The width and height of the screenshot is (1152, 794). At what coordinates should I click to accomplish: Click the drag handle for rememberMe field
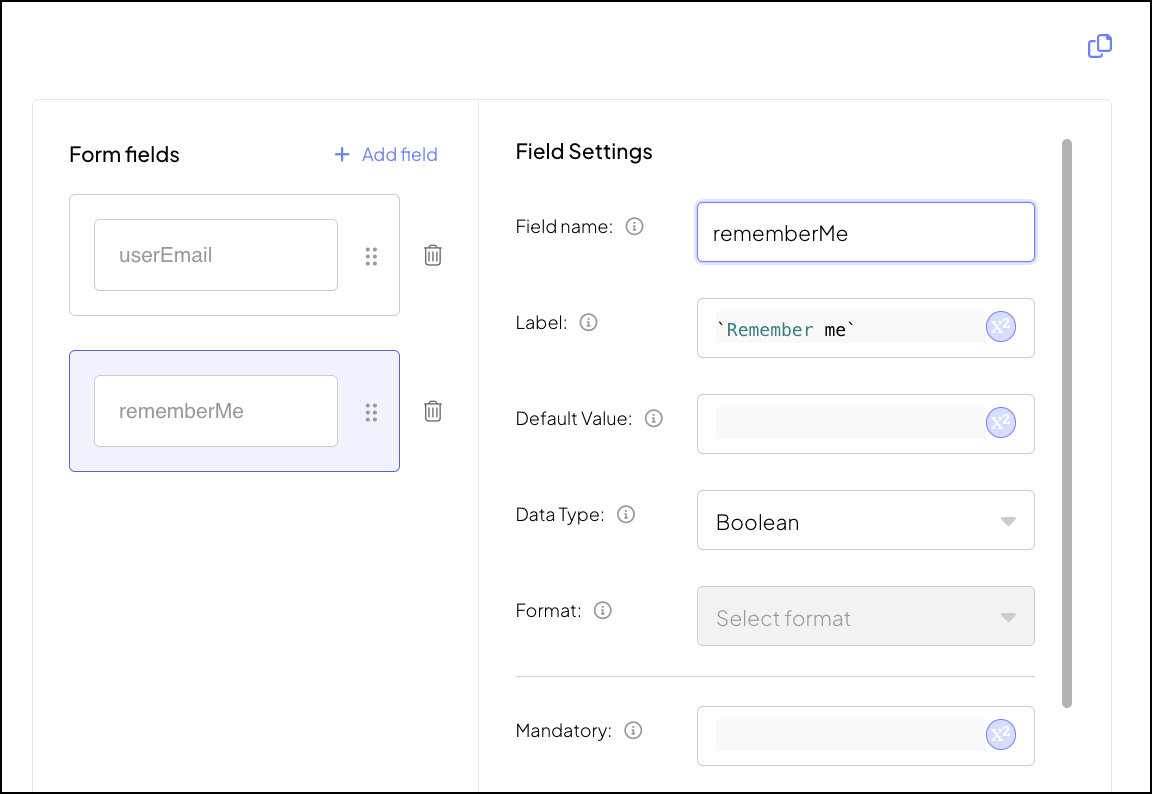click(371, 412)
